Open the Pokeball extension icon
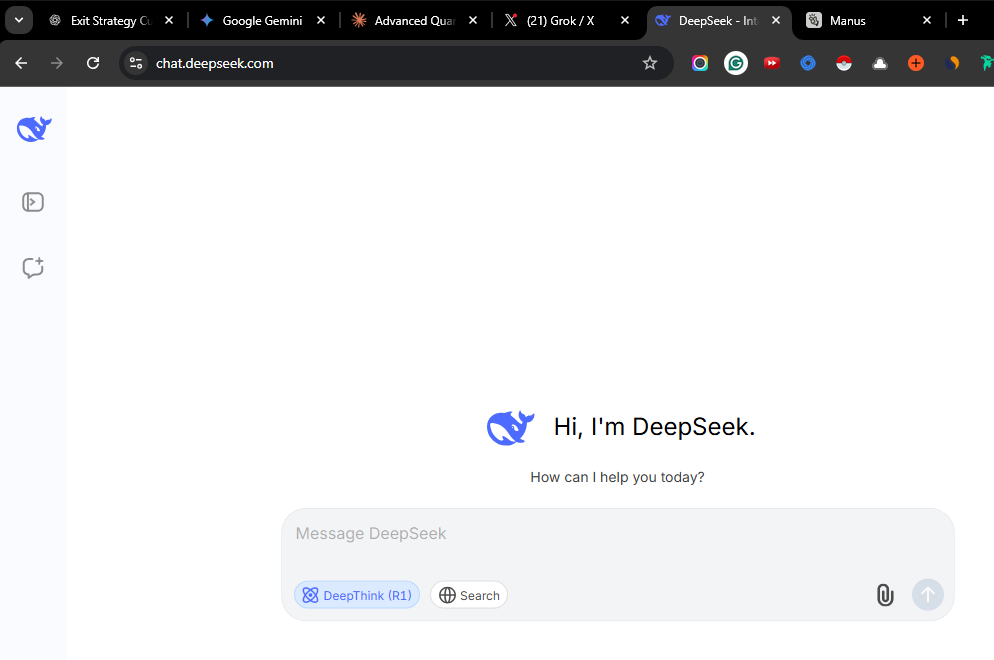The width and height of the screenshot is (994, 660). coord(844,63)
